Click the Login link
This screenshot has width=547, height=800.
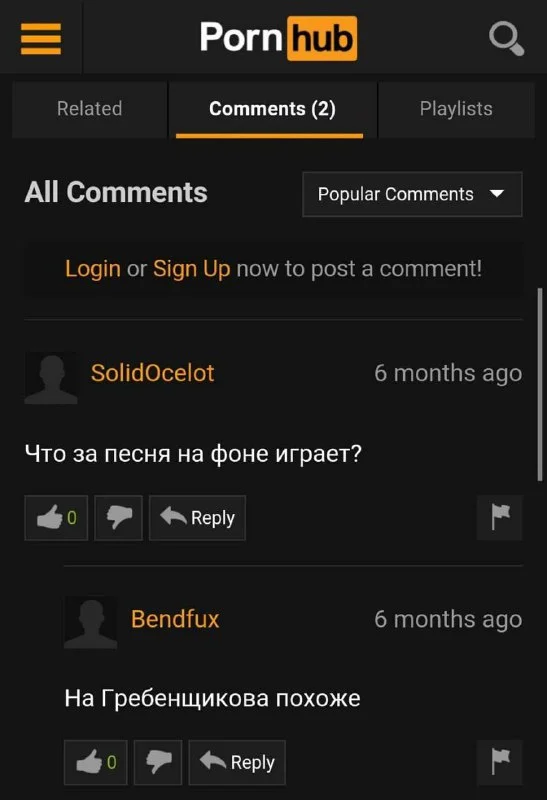pyautogui.click(x=93, y=269)
